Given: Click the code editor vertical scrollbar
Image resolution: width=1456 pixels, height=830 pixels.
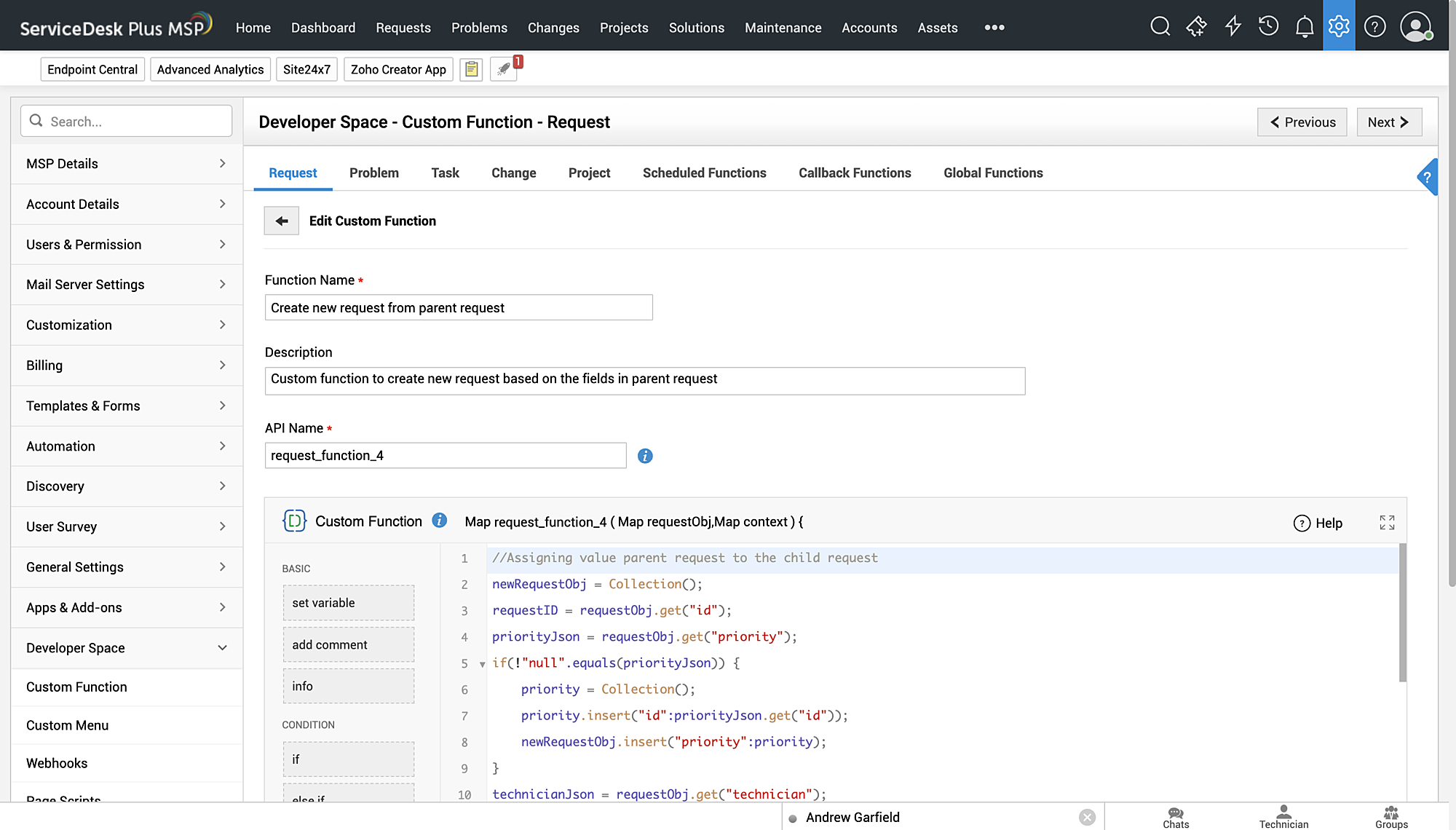Looking at the screenshot, I should click(x=1402, y=612).
